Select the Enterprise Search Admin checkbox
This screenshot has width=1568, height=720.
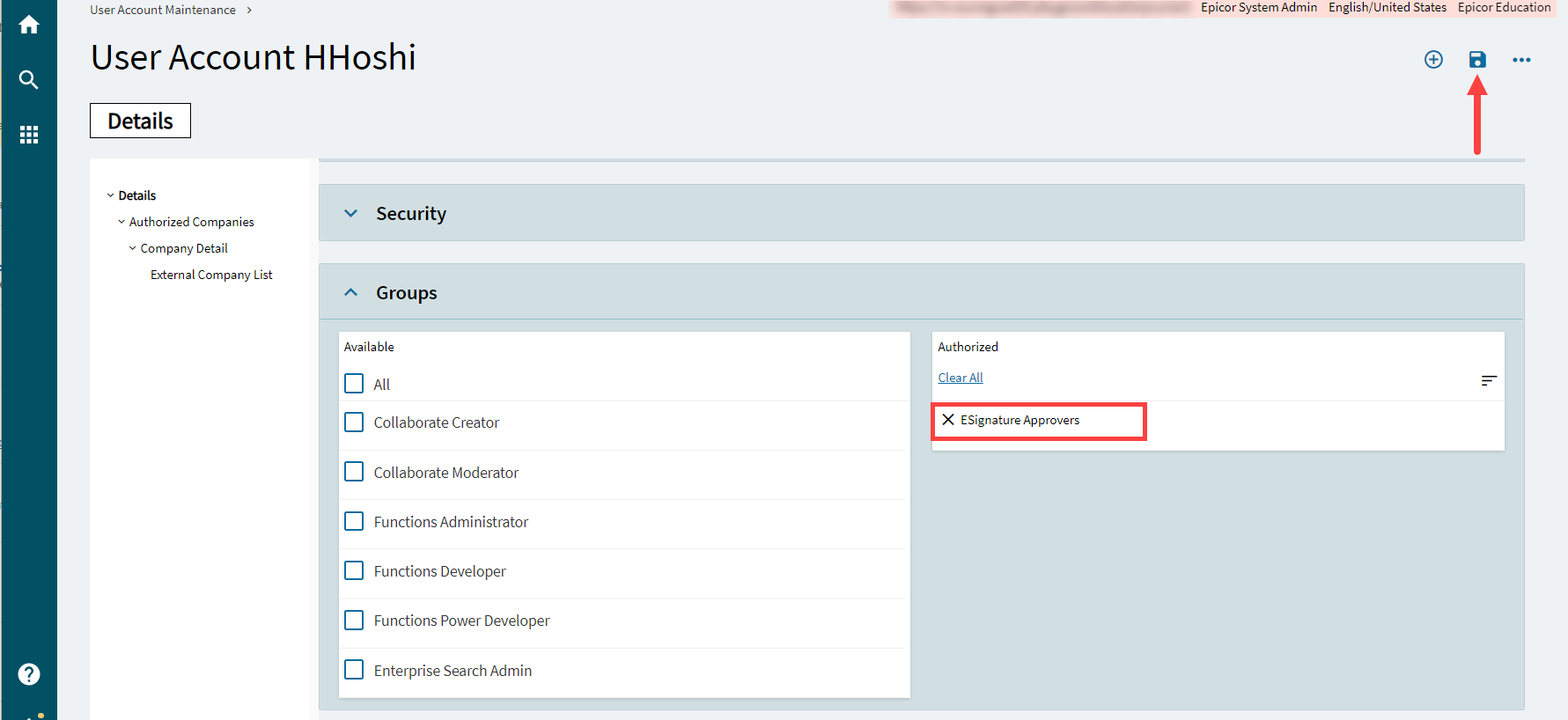click(354, 670)
